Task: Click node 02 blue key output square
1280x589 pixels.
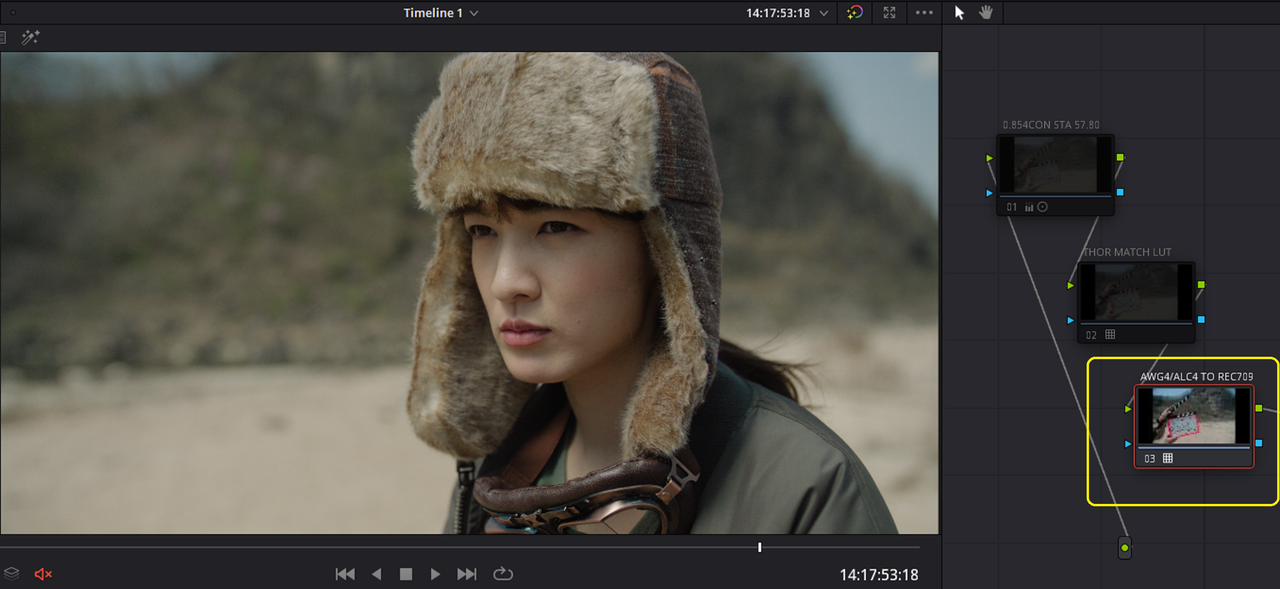Action: pyautogui.click(x=1201, y=319)
